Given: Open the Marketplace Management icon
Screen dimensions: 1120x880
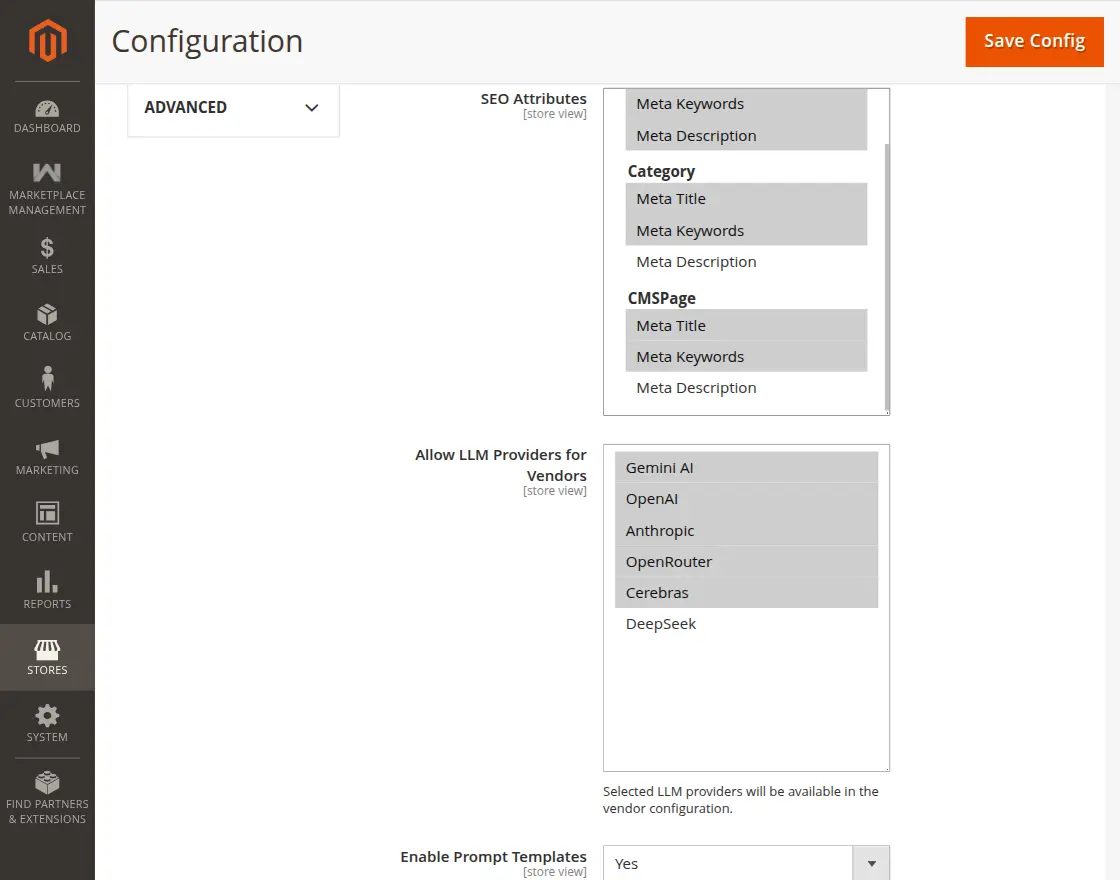Looking at the screenshot, I should tap(47, 172).
